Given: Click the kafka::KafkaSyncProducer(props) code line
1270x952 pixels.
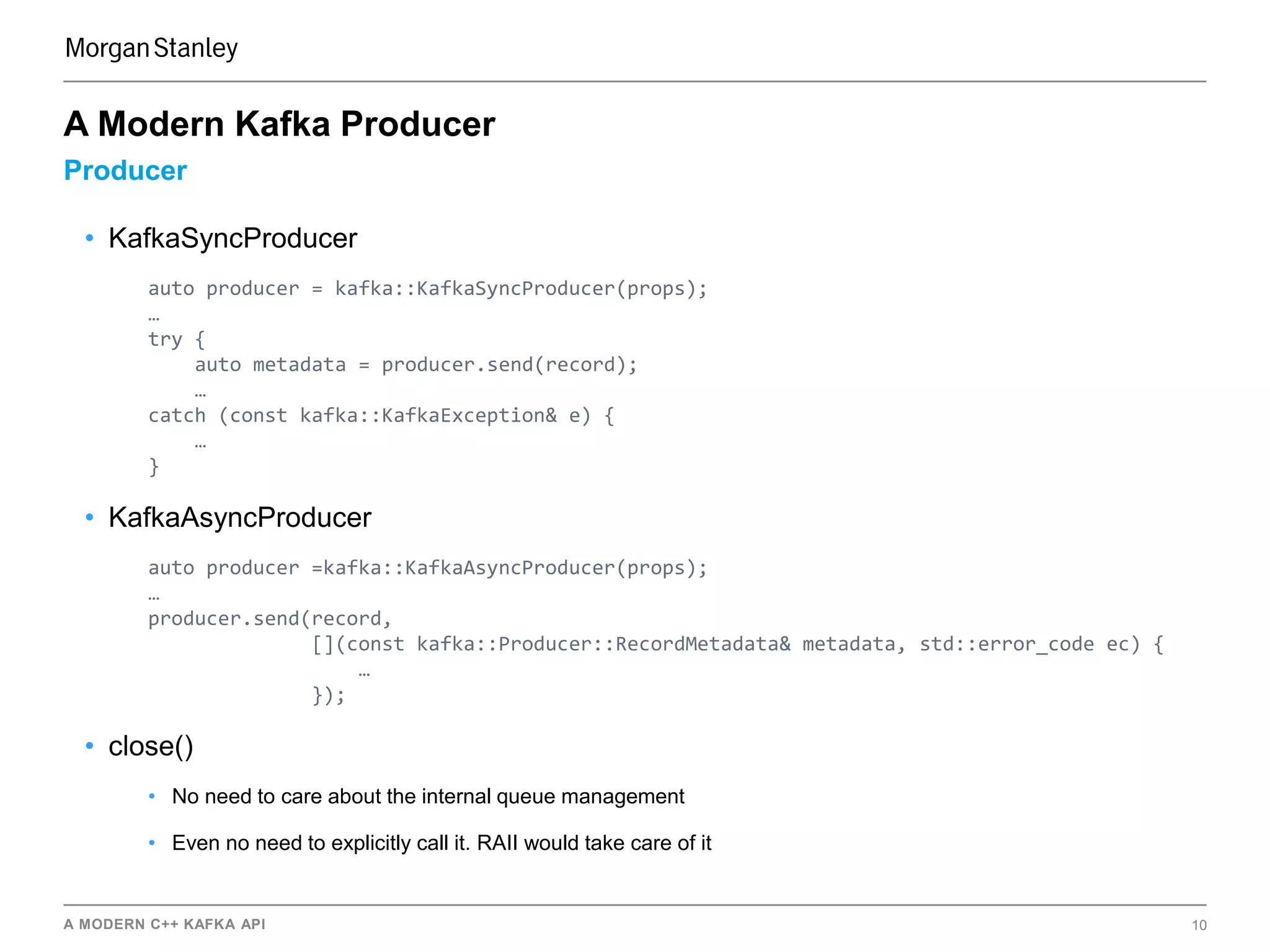Looking at the screenshot, I should (427, 289).
